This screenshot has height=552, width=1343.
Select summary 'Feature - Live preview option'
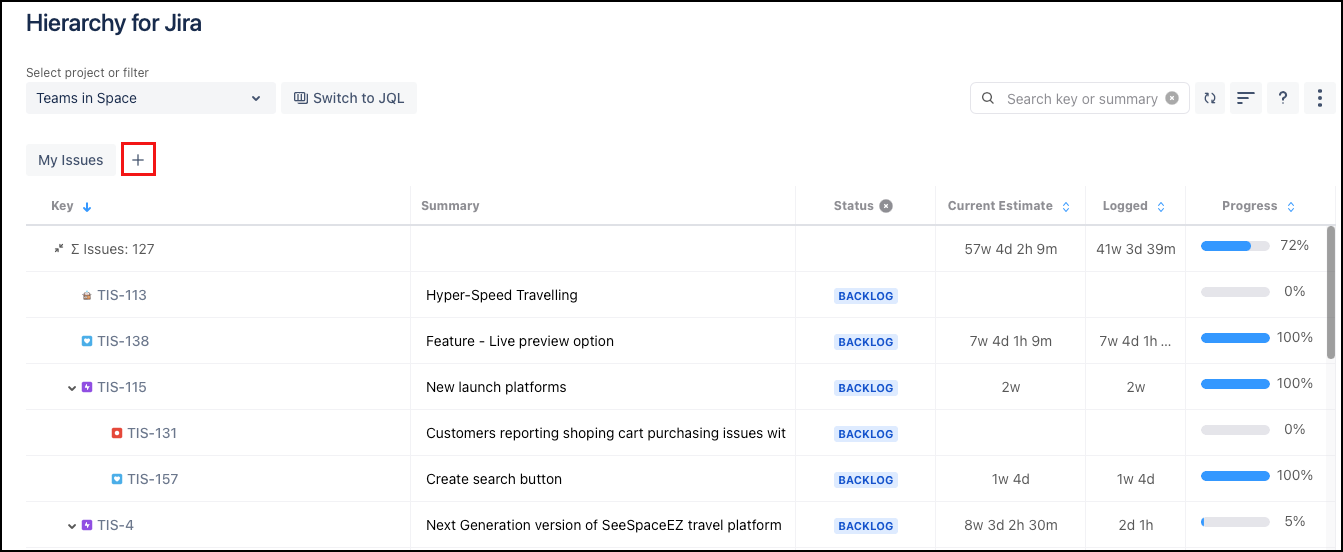pyautogui.click(x=520, y=341)
